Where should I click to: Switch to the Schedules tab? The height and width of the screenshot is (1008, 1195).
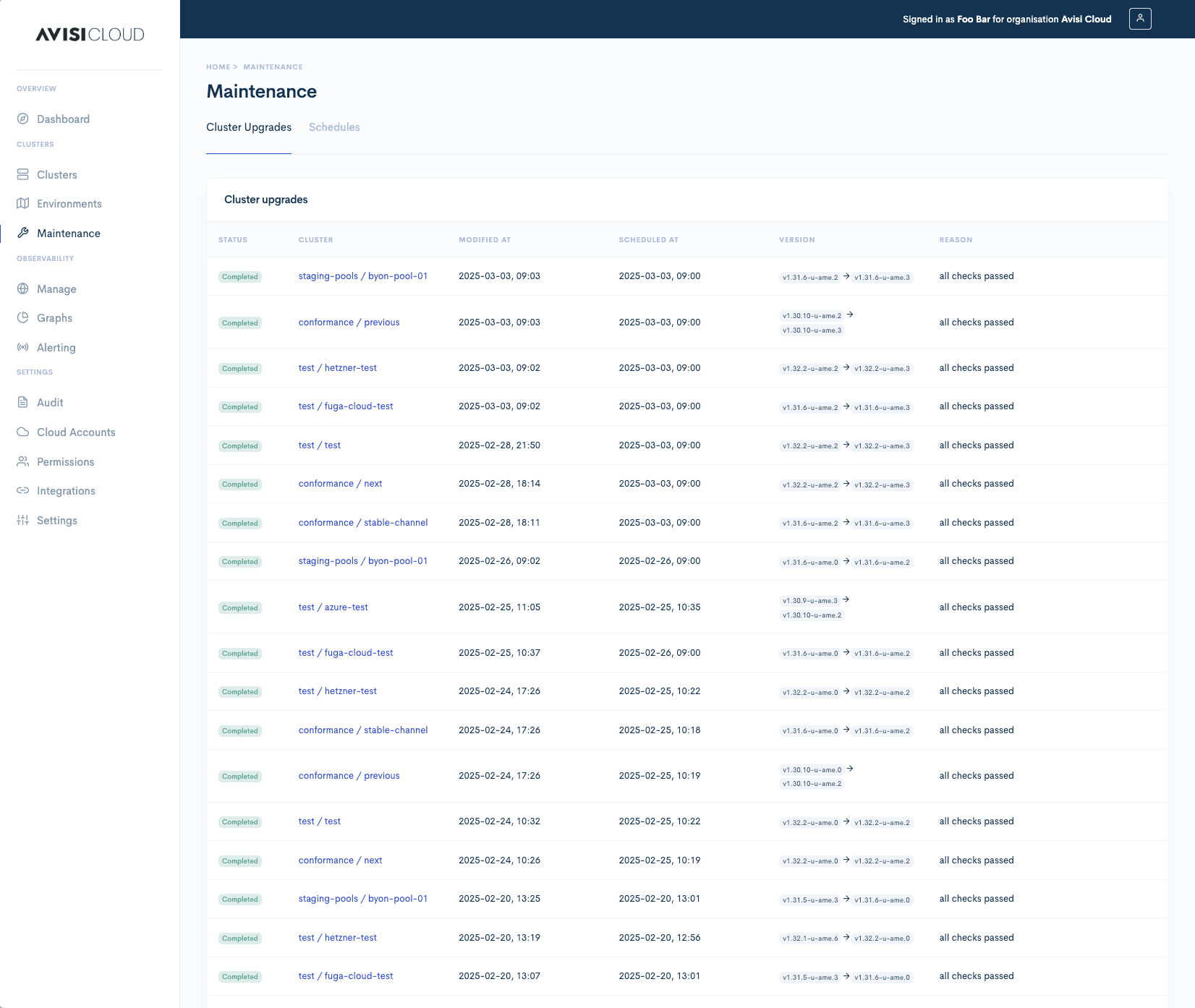(334, 127)
